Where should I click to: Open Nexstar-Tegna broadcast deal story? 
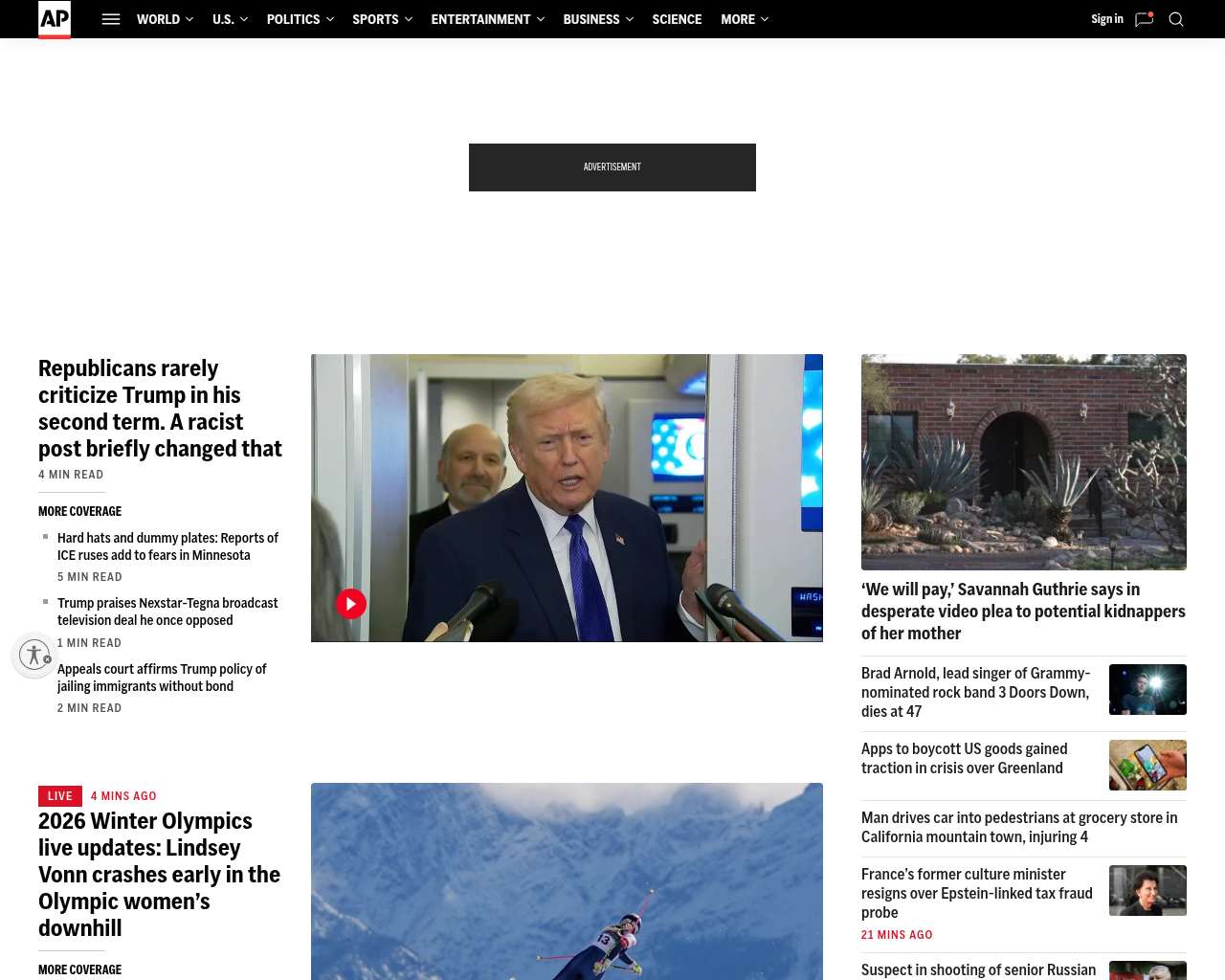coord(167,612)
